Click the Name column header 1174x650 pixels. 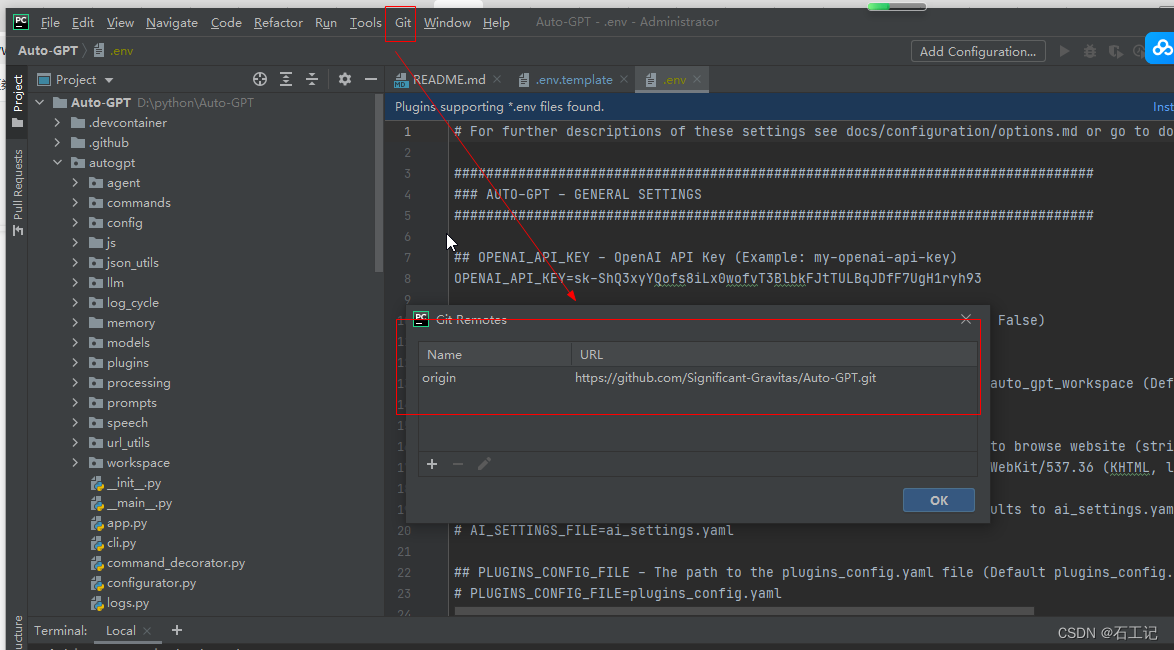click(495, 354)
